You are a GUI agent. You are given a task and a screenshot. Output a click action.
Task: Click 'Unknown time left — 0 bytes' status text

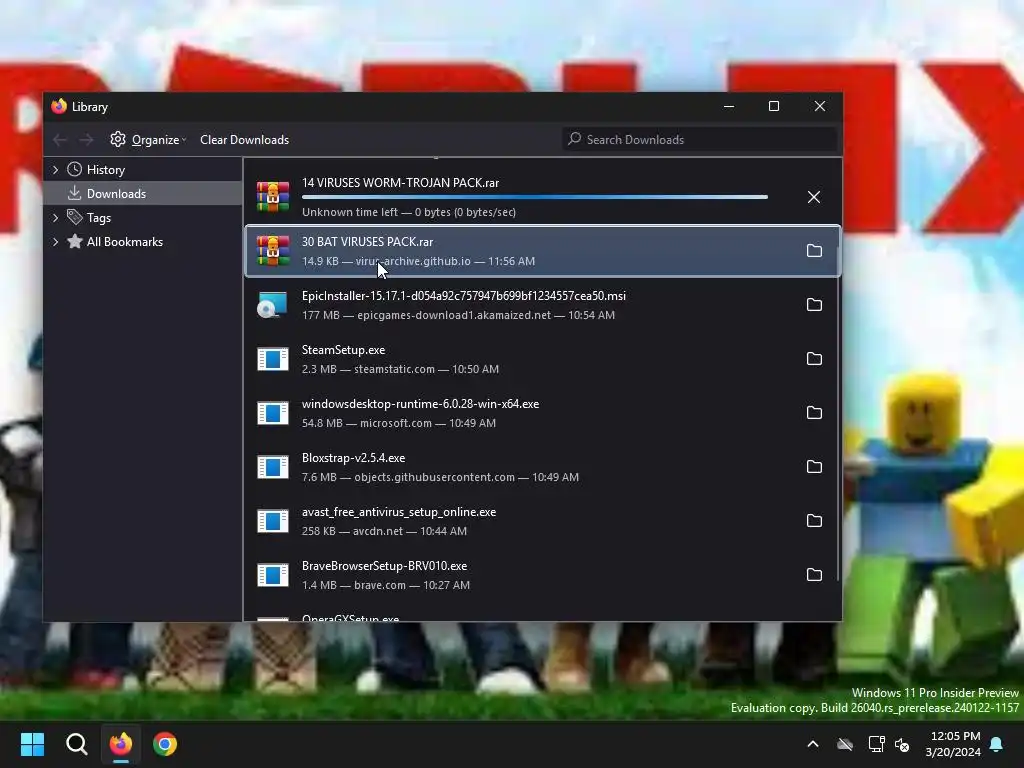tap(409, 212)
